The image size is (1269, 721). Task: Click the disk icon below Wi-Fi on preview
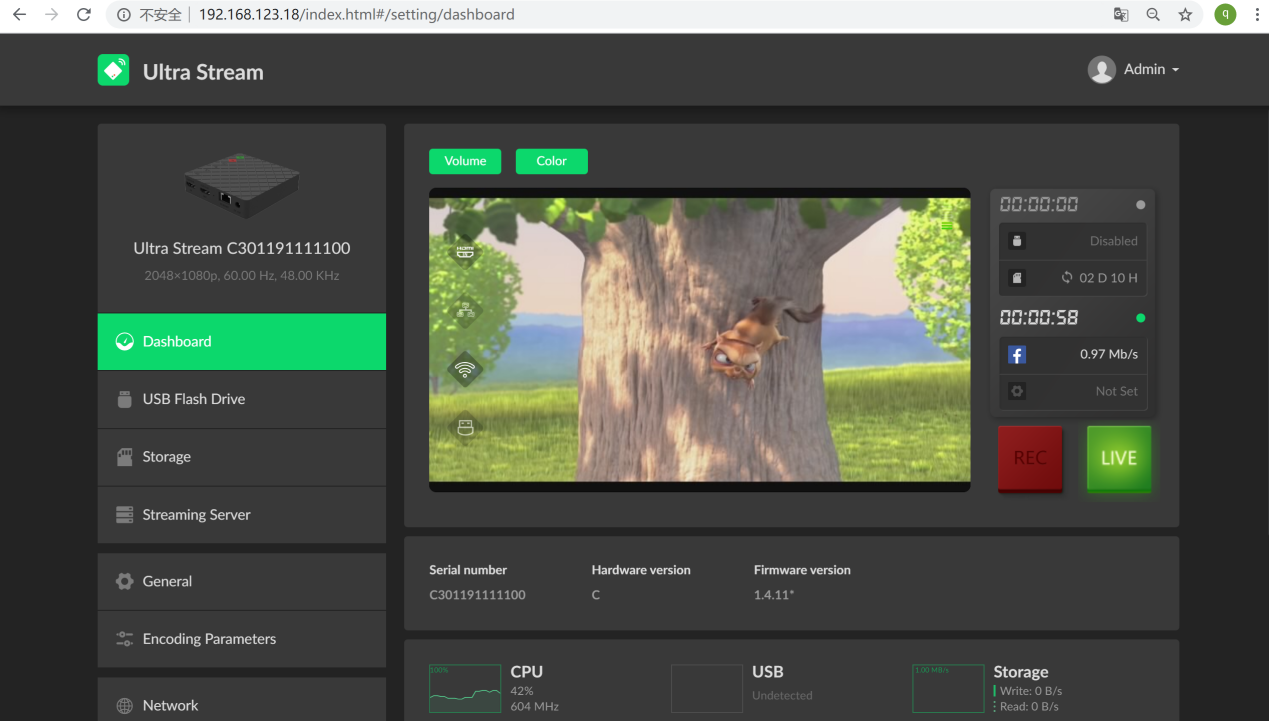pyautogui.click(x=464, y=427)
